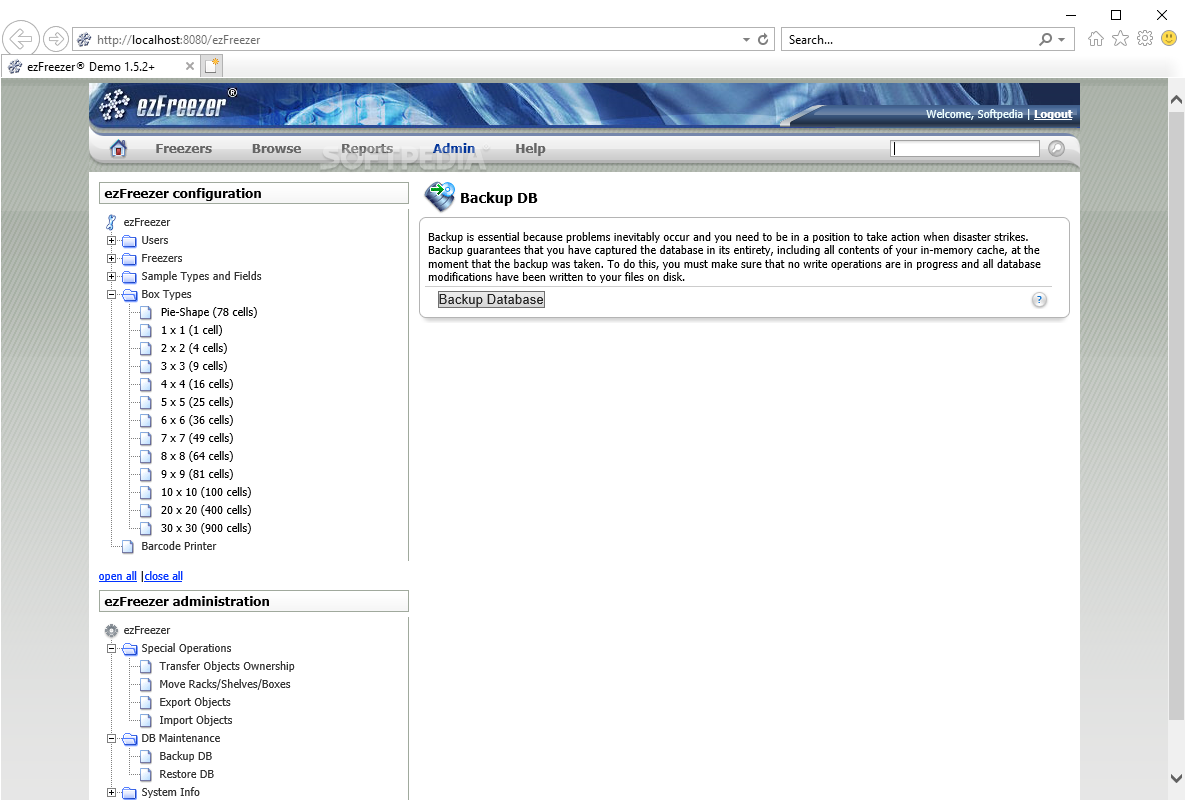This screenshot has width=1186, height=801.
Task: Open the browser tools gear icon
Action: click(x=1145, y=39)
